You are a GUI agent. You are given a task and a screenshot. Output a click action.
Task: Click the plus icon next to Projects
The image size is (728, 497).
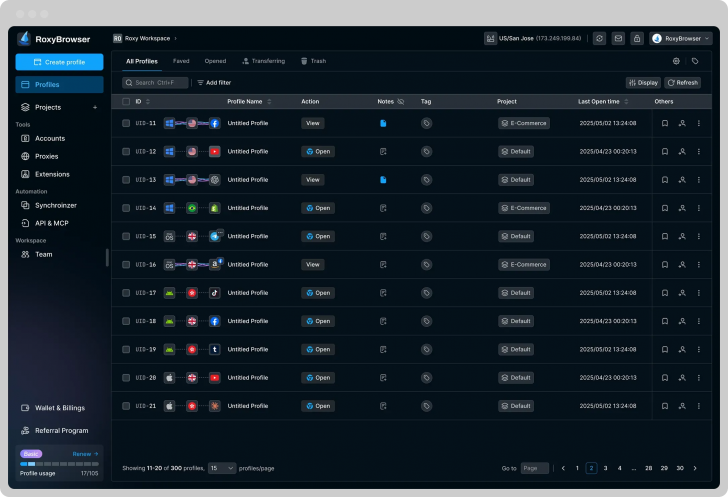tap(95, 107)
